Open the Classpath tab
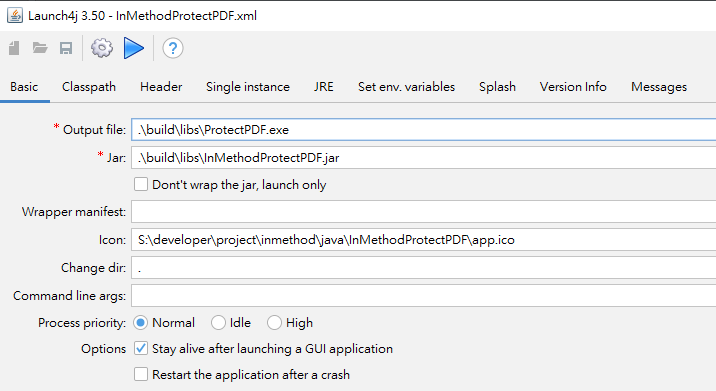Image resolution: width=716 pixels, height=391 pixels. click(89, 87)
